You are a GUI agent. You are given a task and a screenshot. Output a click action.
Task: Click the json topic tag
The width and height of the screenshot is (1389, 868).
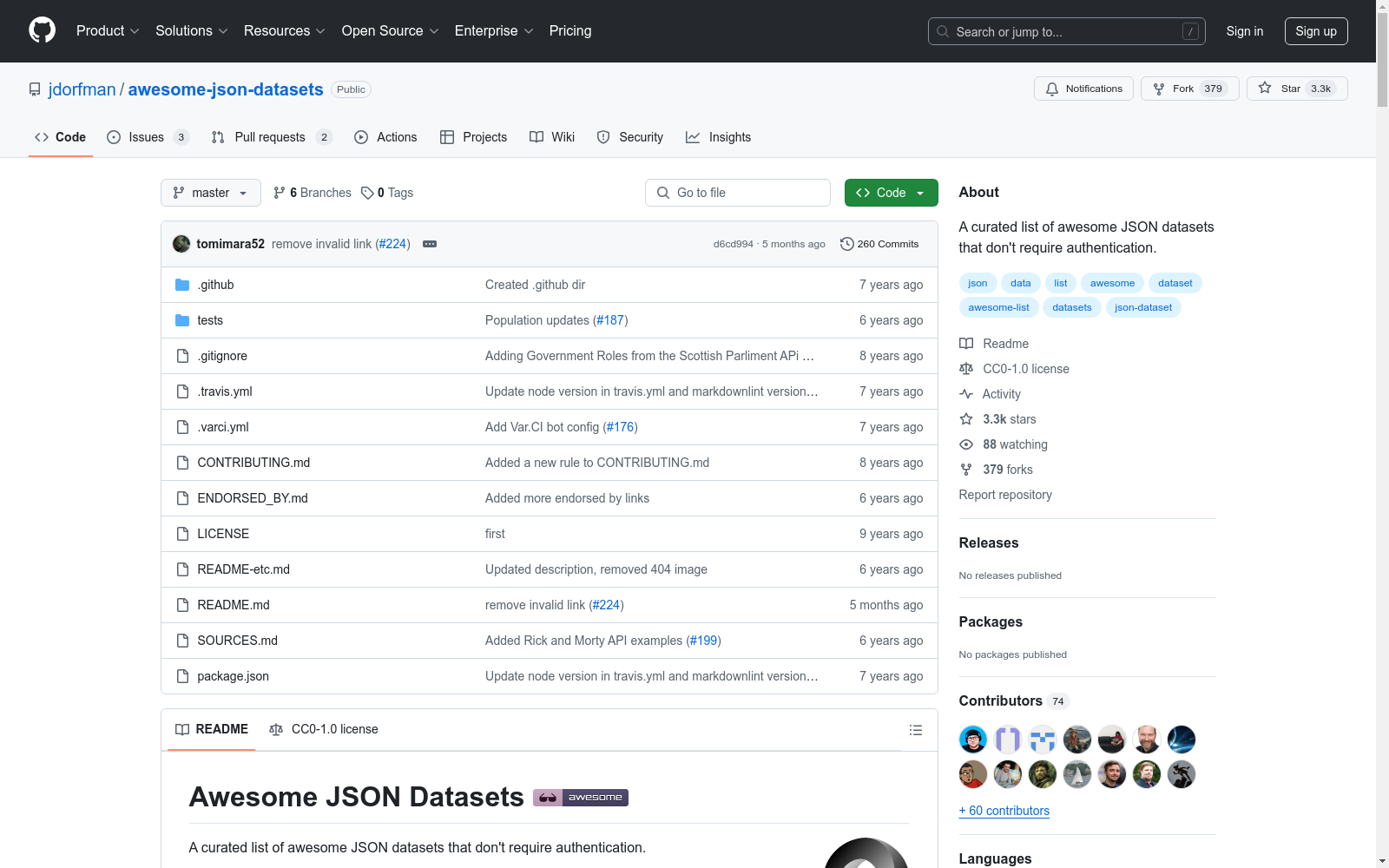click(978, 283)
